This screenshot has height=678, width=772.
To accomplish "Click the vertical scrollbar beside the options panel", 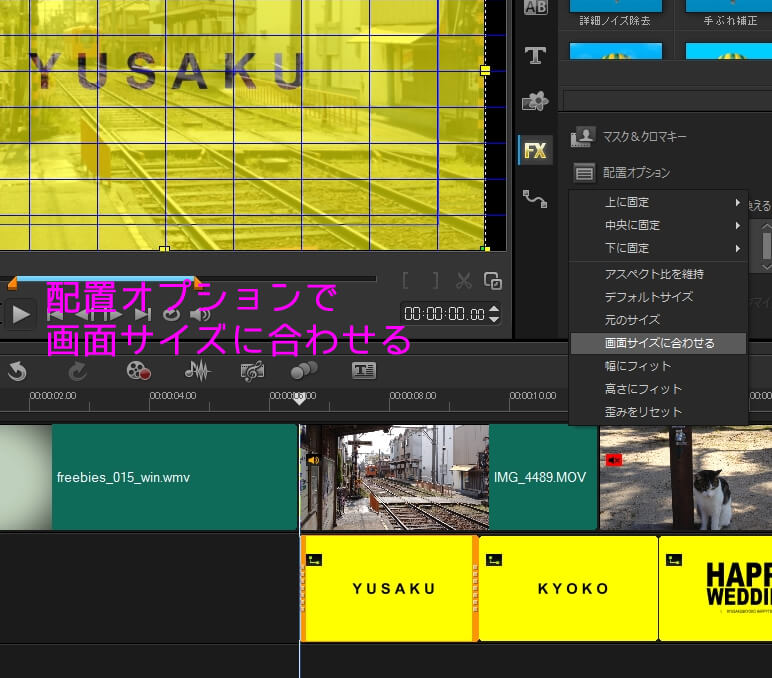I will click(x=766, y=246).
